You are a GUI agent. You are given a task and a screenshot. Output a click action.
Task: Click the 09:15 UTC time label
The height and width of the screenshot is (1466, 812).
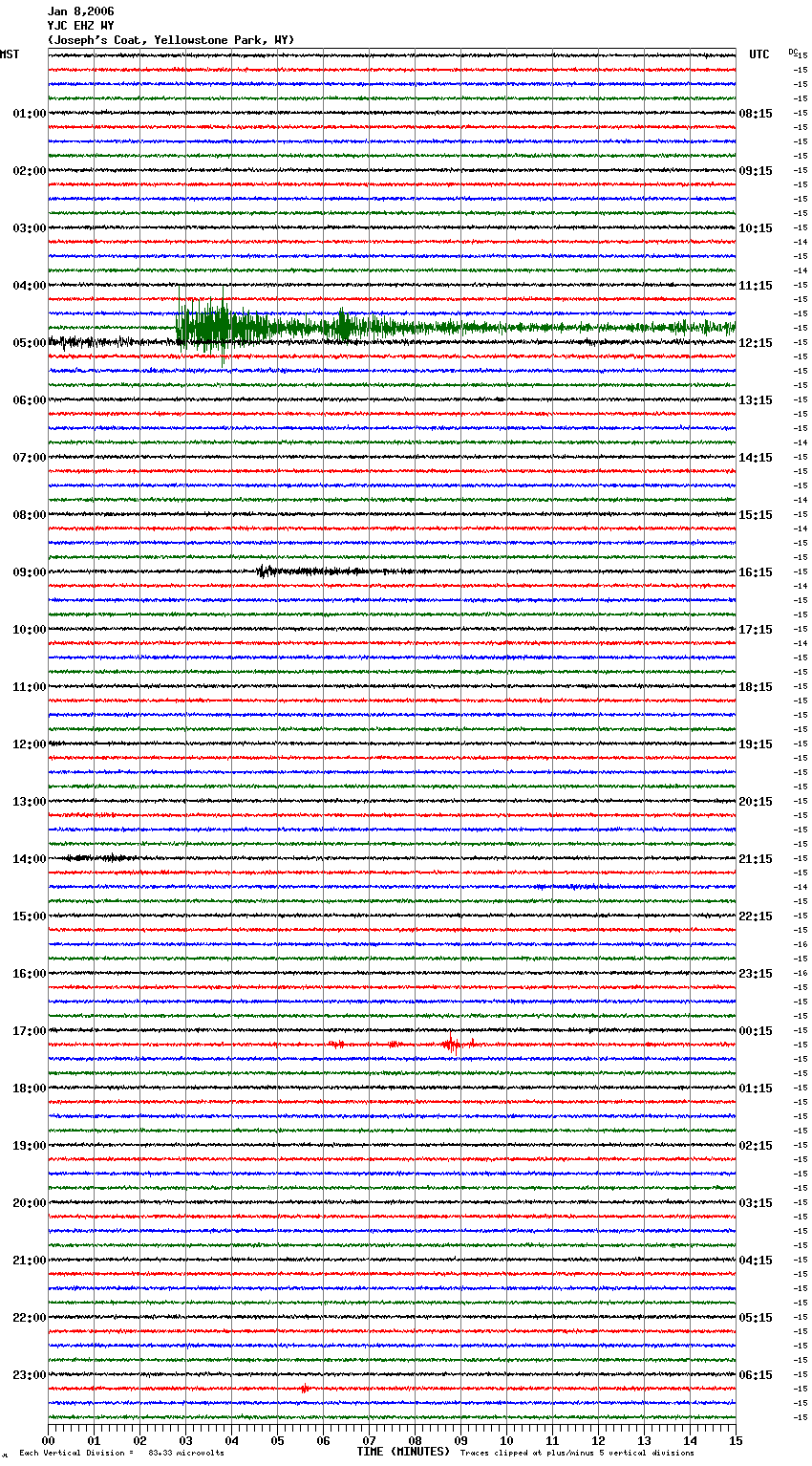tap(756, 171)
